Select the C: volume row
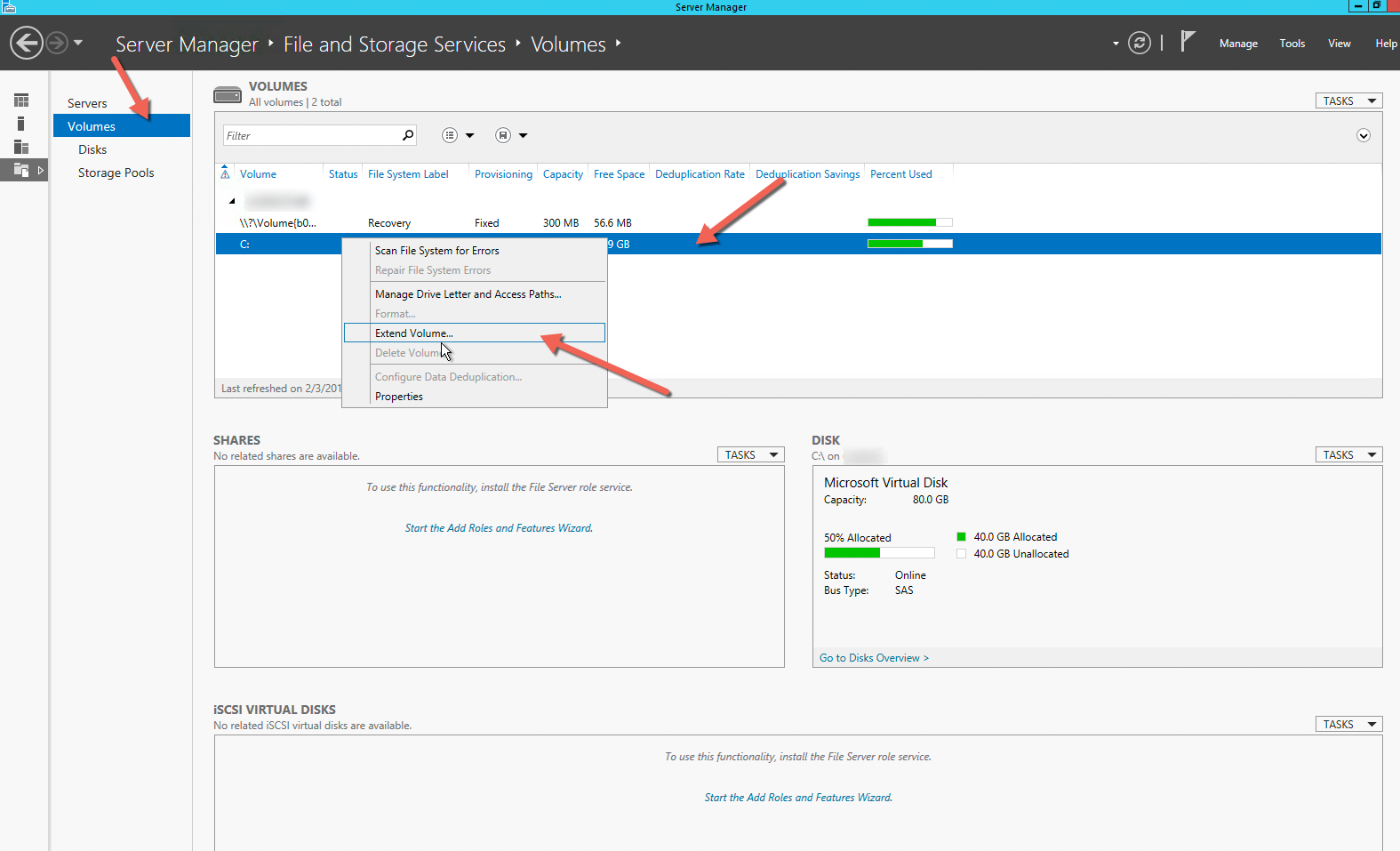This screenshot has width=1400, height=851. [x=798, y=244]
